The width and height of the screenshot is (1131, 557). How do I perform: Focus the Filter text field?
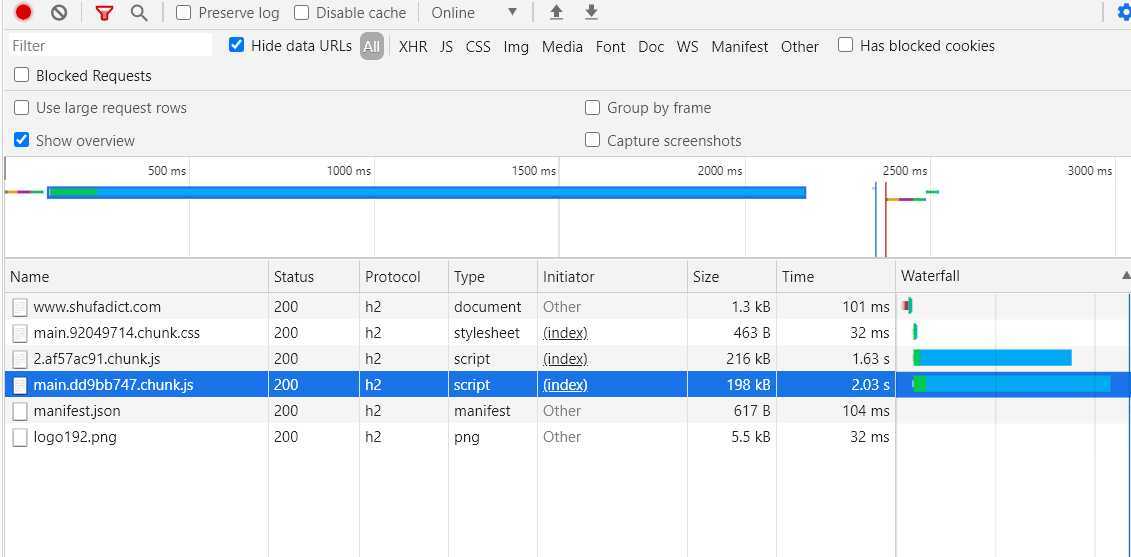pyautogui.click(x=111, y=45)
